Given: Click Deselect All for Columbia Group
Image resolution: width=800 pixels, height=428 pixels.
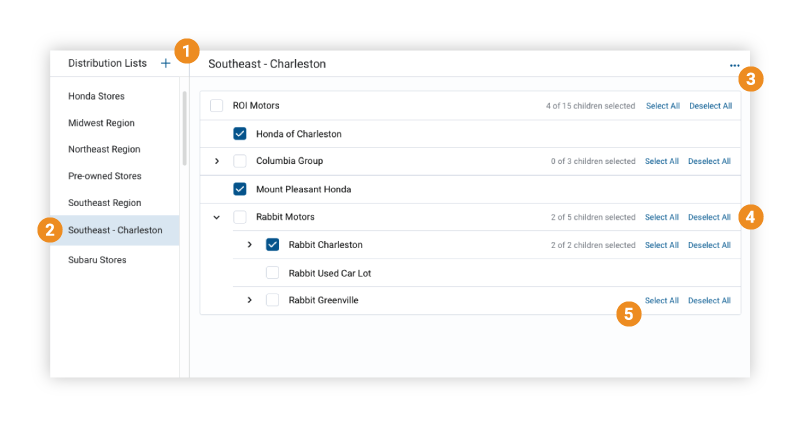Looking at the screenshot, I should coord(709,161).
